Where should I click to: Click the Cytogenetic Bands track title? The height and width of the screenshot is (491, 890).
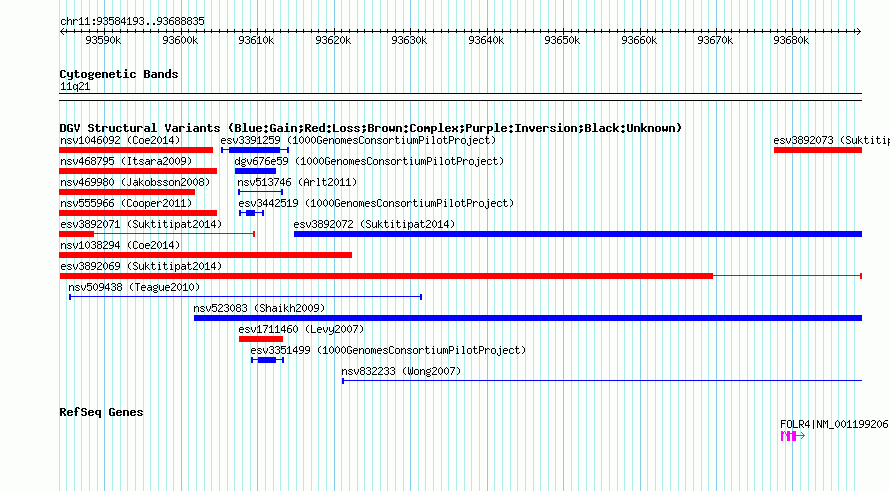tap(119, 74)
